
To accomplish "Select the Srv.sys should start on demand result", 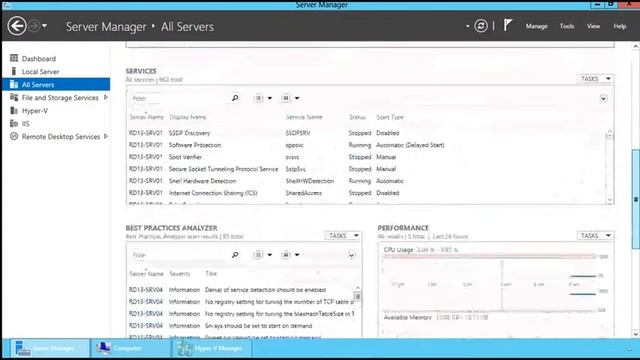I will tap(241, 326).
